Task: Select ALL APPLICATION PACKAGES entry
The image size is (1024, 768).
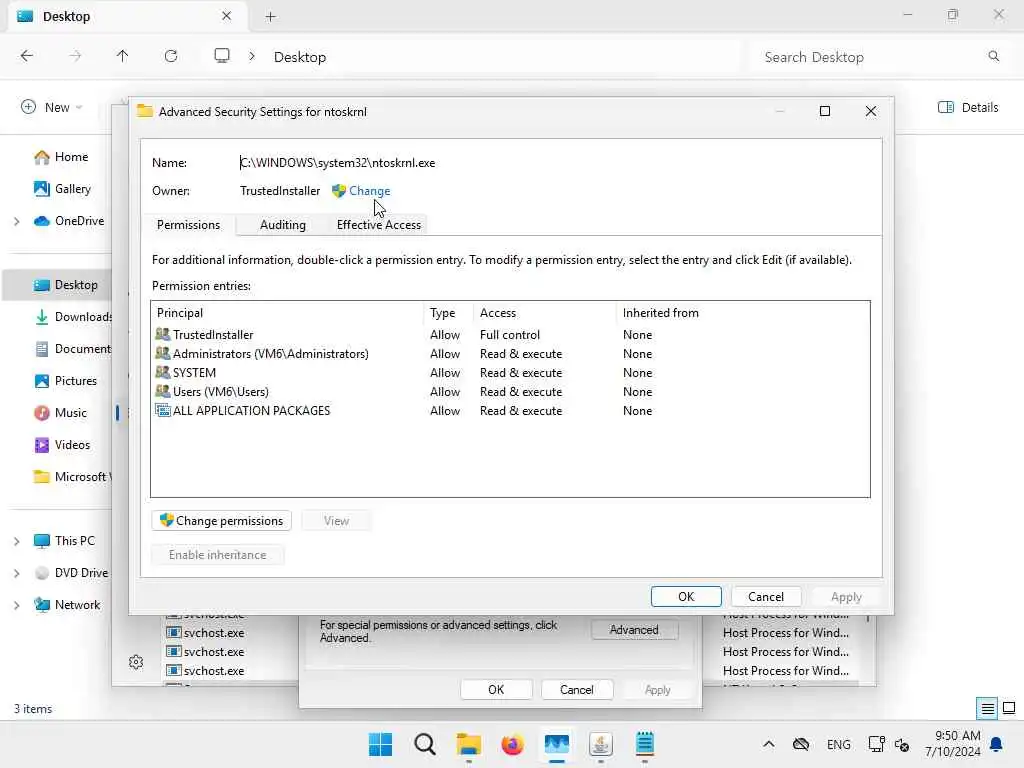Action: [509, 410]
